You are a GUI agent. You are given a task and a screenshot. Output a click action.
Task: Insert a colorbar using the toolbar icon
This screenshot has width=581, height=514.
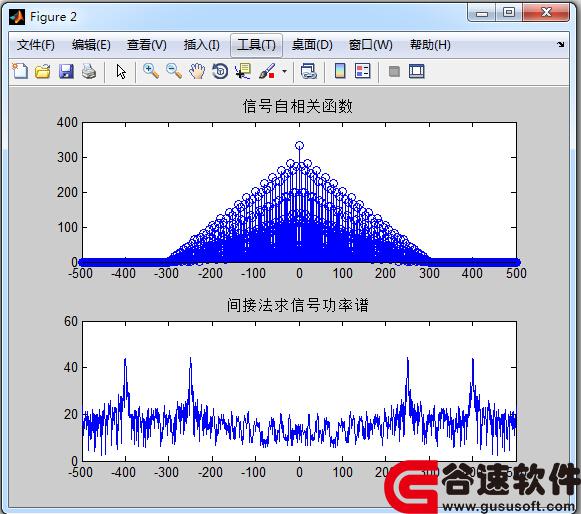[x=340, y=71]
